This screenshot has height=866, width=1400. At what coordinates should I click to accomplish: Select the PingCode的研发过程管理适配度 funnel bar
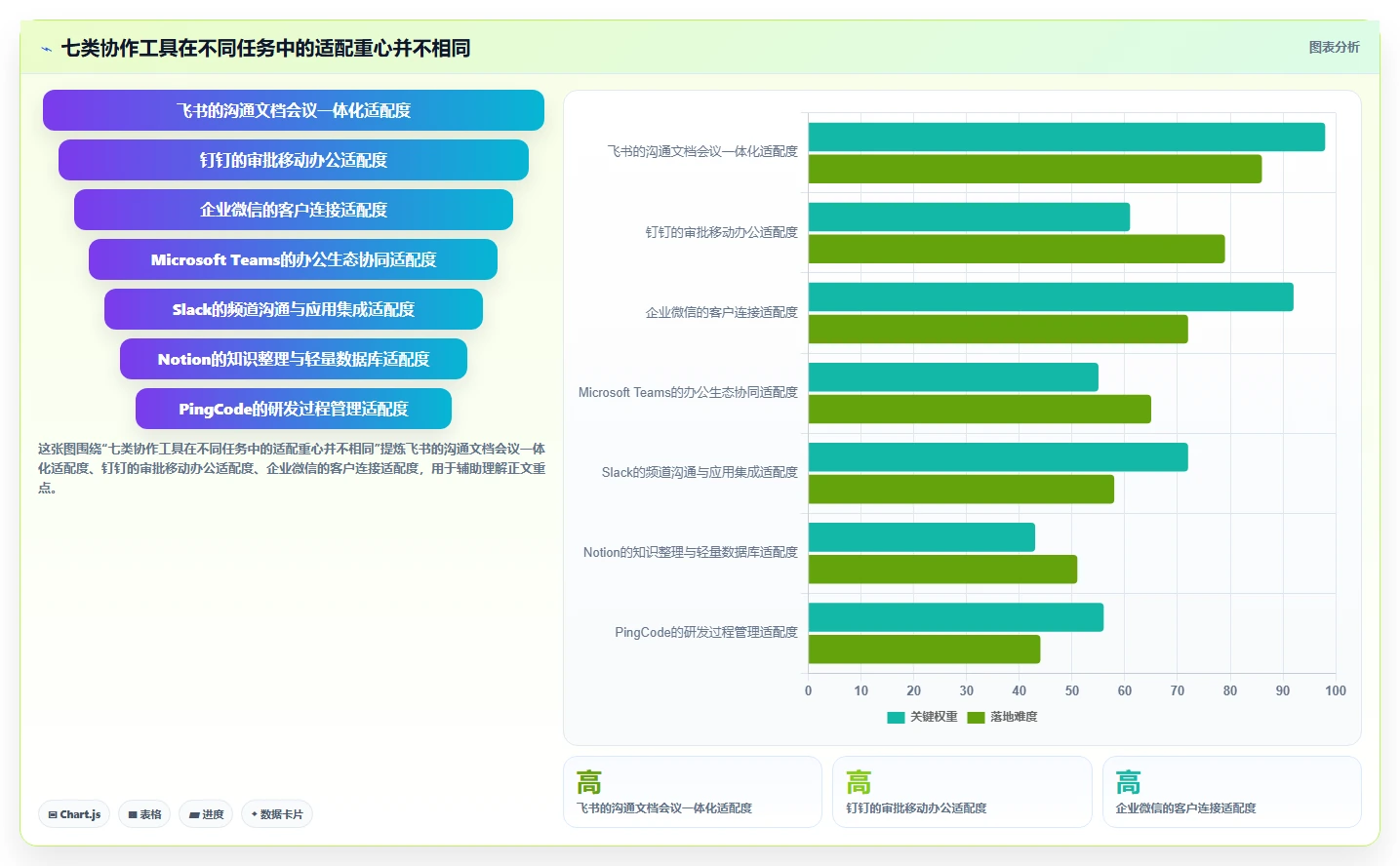(294, 409)
